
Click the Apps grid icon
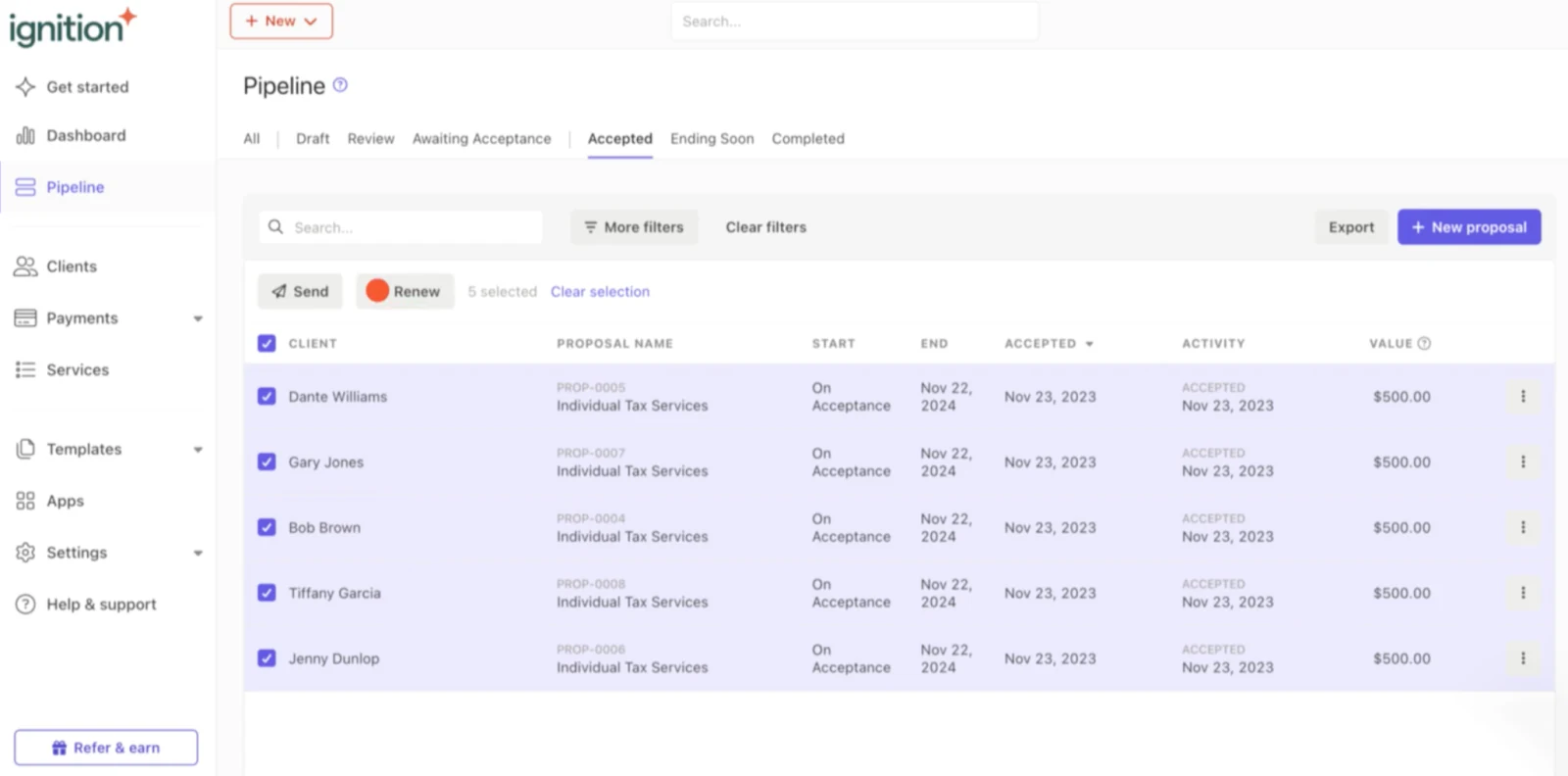pos(25,501)
